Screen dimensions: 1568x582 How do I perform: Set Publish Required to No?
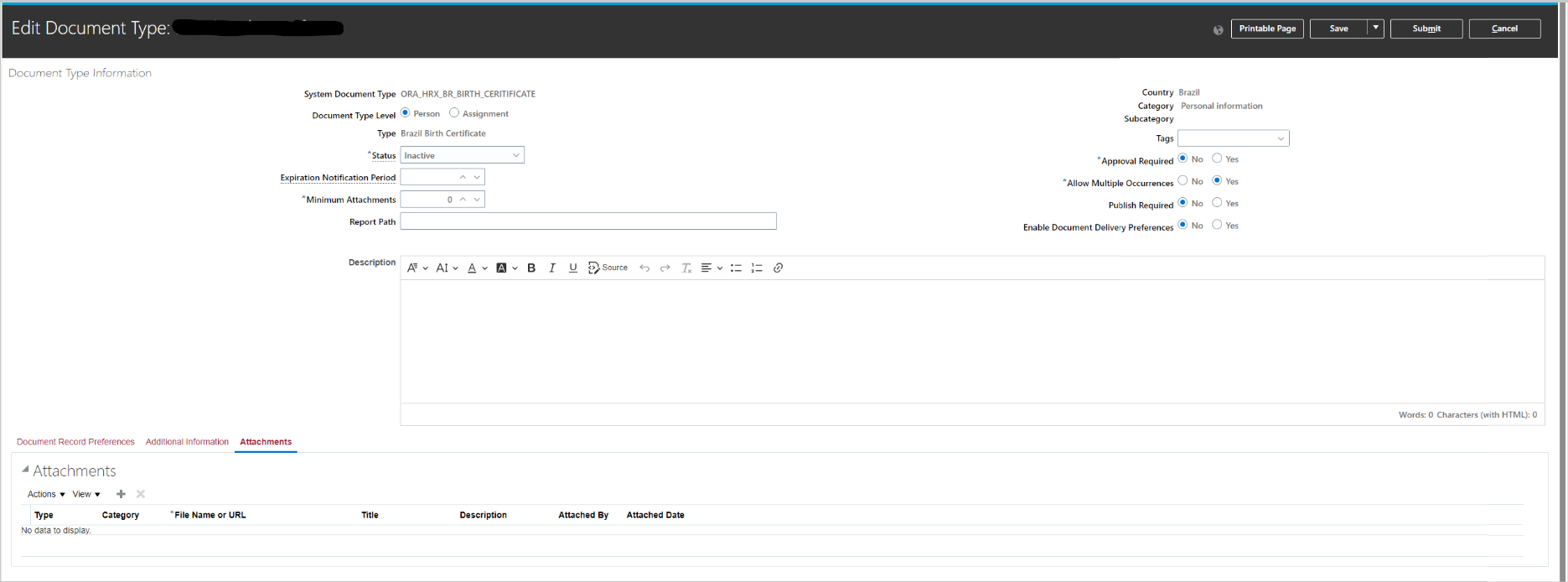1182,202
